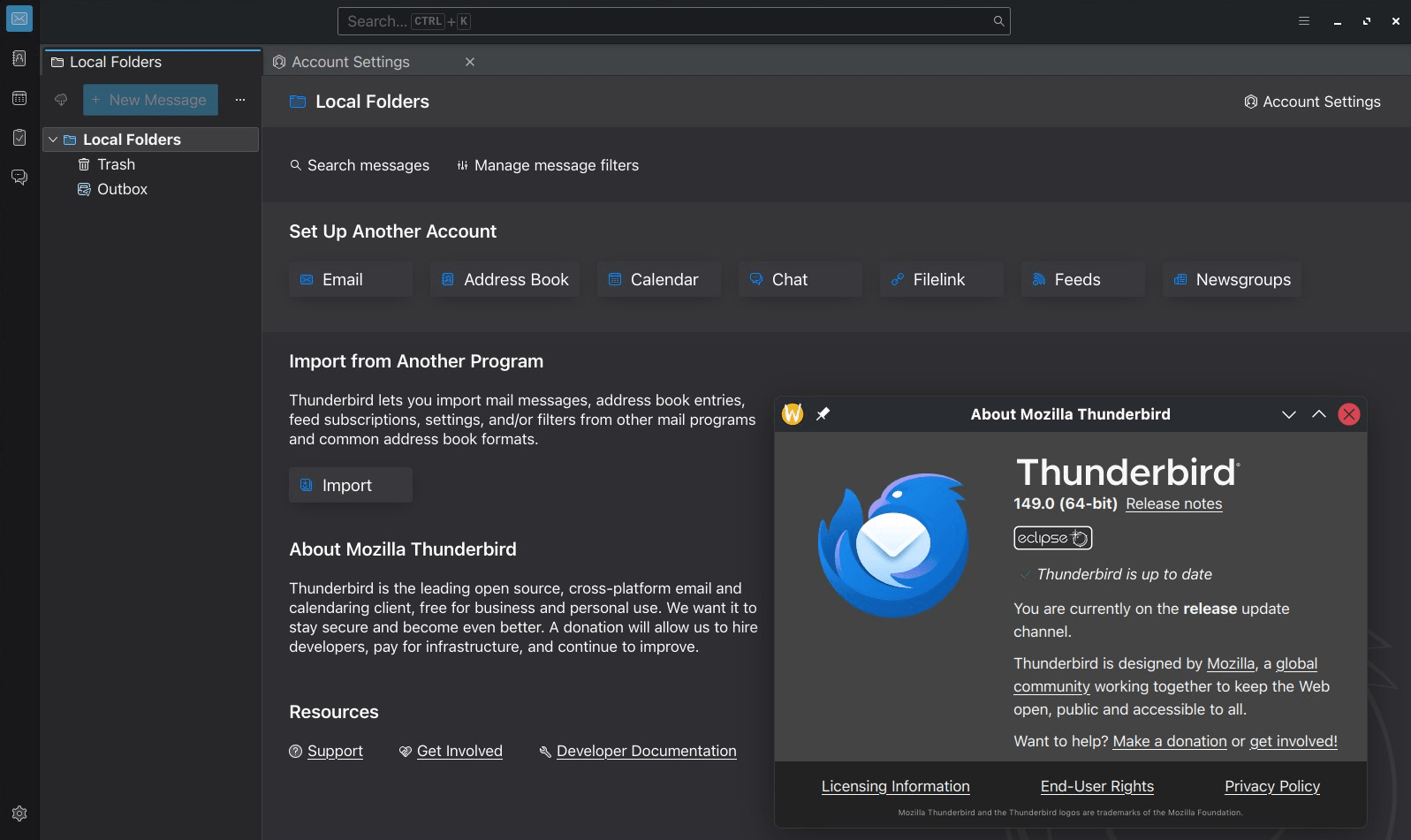Open the Chat space icon
This screenshot has width=1411, height=840.
click(19, 178)
